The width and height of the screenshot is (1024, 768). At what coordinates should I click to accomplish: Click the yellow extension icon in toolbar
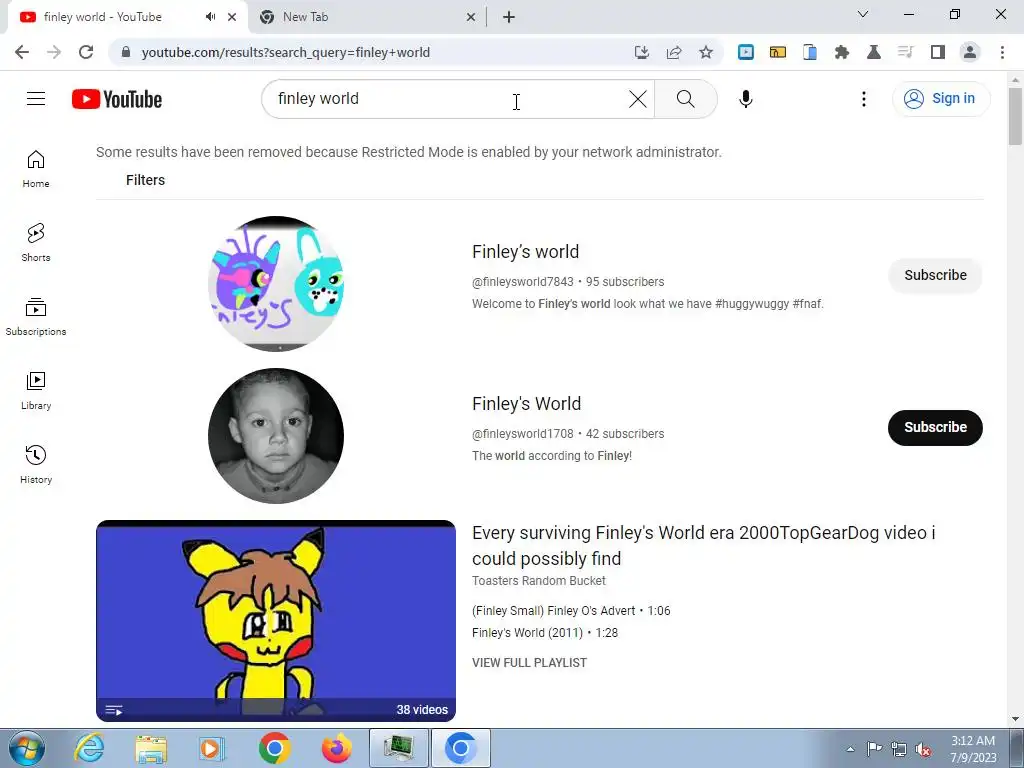click(x=778, y=52)
